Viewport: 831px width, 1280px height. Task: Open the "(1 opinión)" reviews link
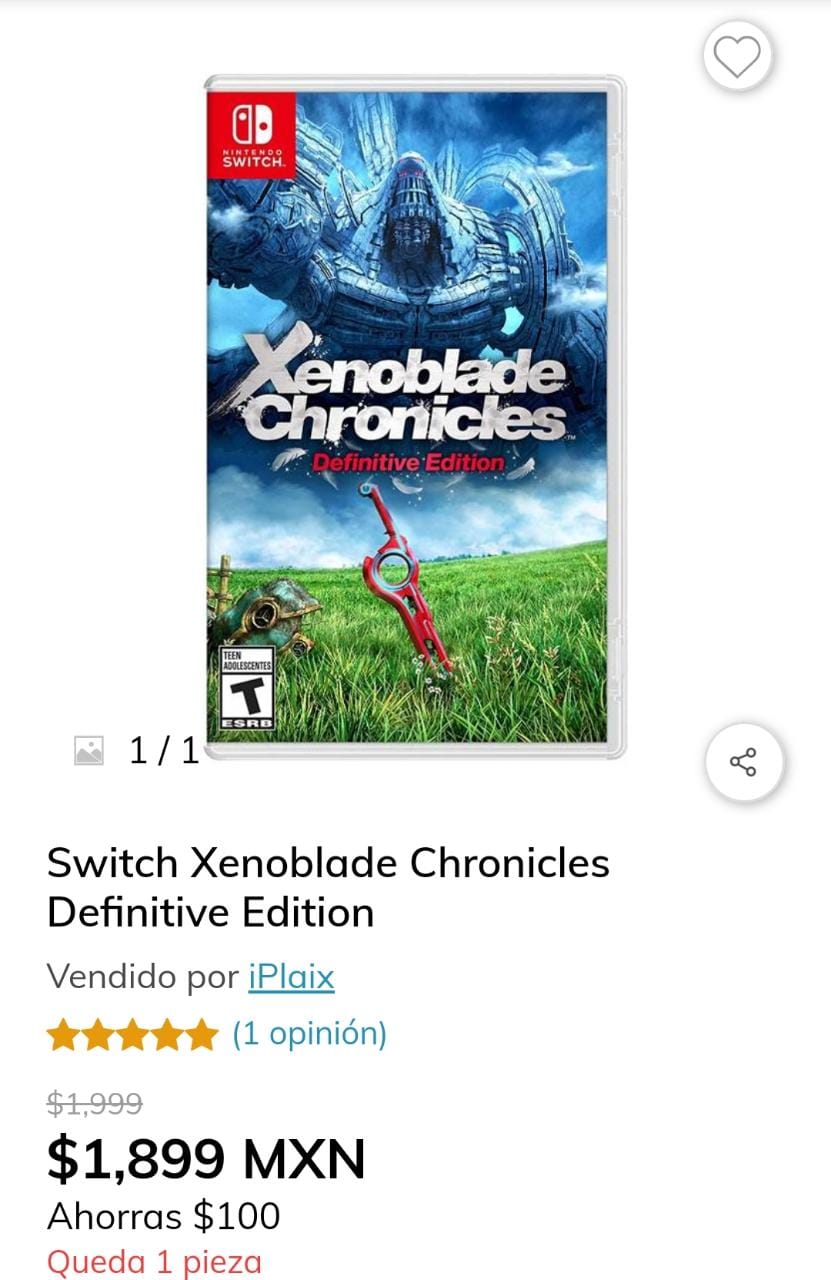(309, 1033)
